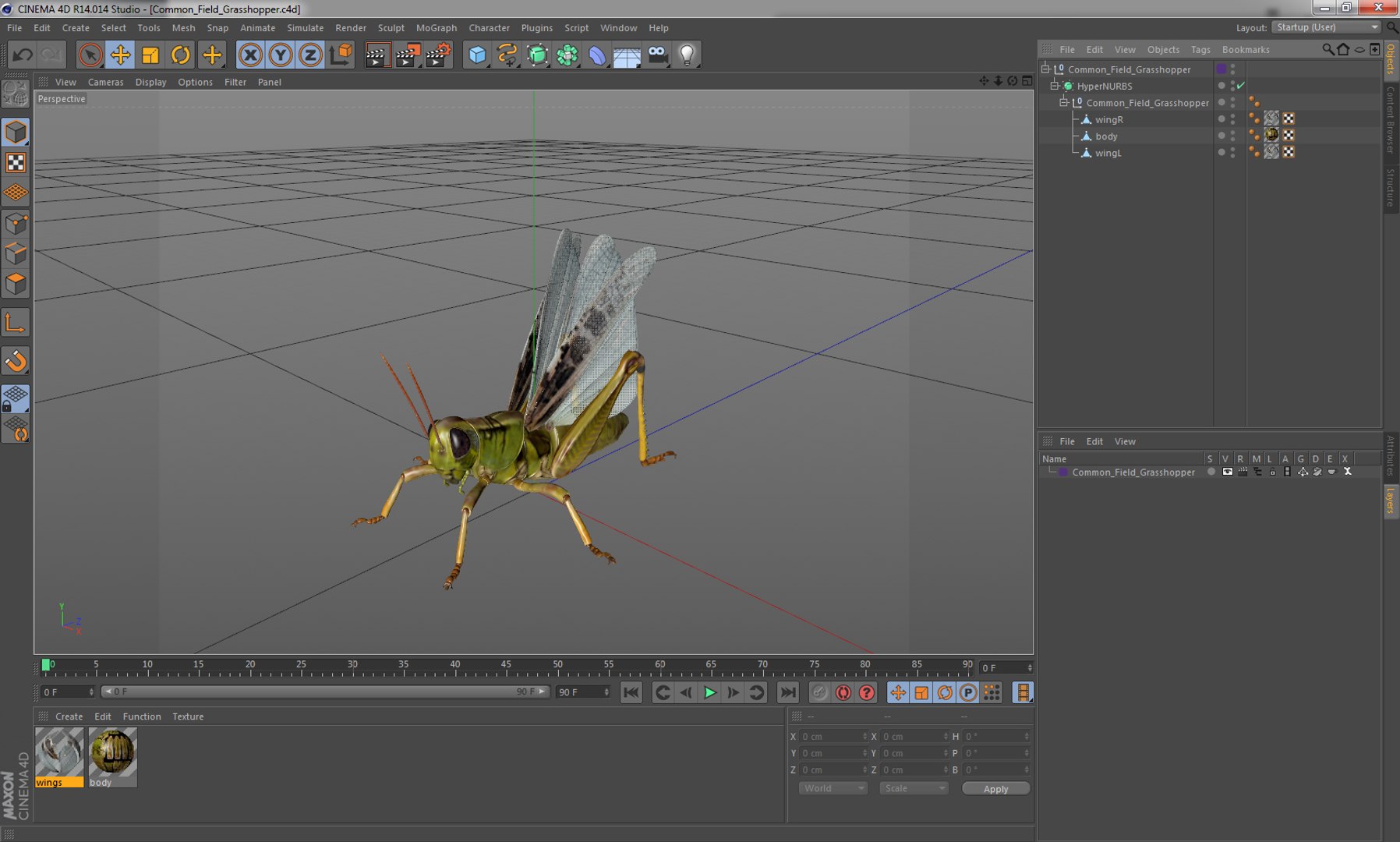Click the timeline preview range slider
The height and width of the screenshot is (842, 1400).
tap(324, 692)
